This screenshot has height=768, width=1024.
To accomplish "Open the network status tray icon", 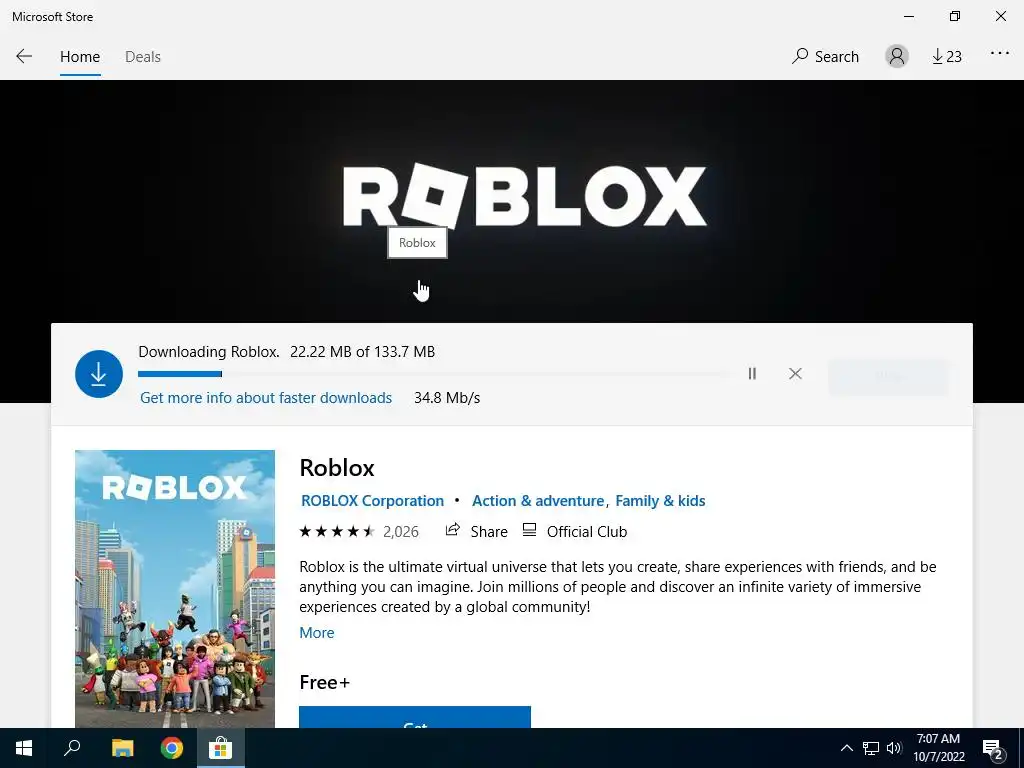I will 871,748.
